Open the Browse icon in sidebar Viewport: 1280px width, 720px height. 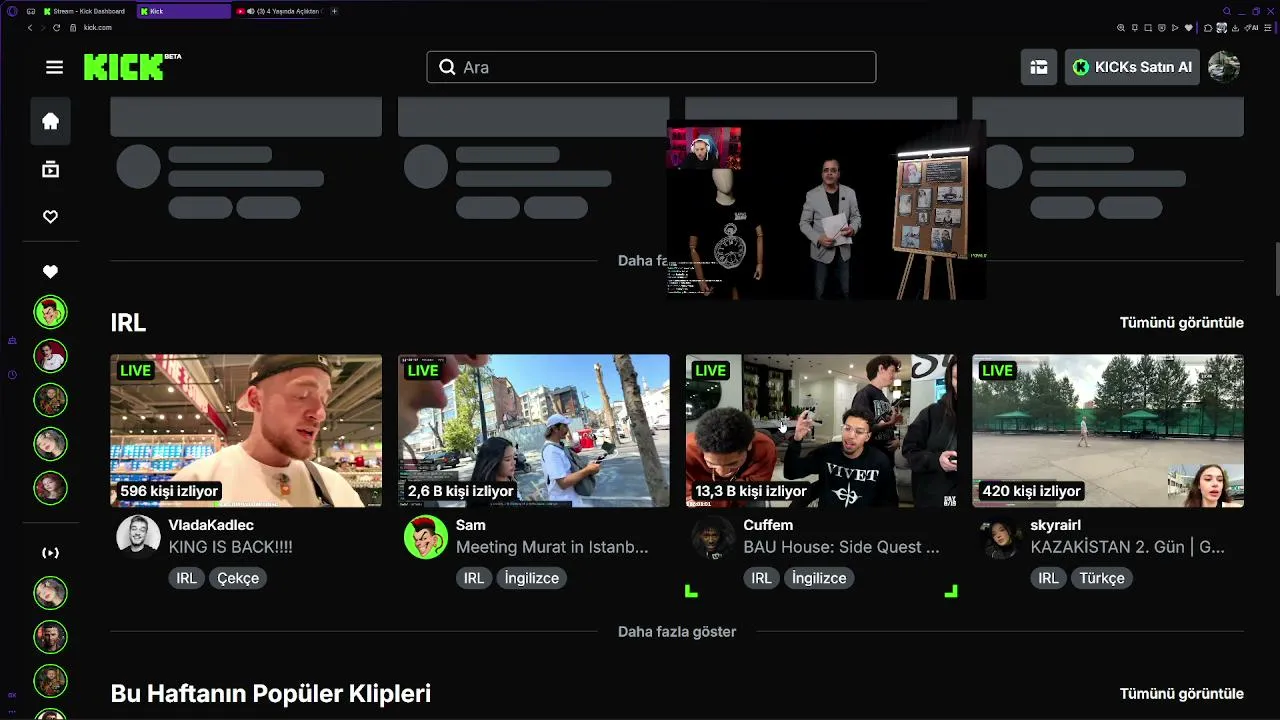click(50, 170)
